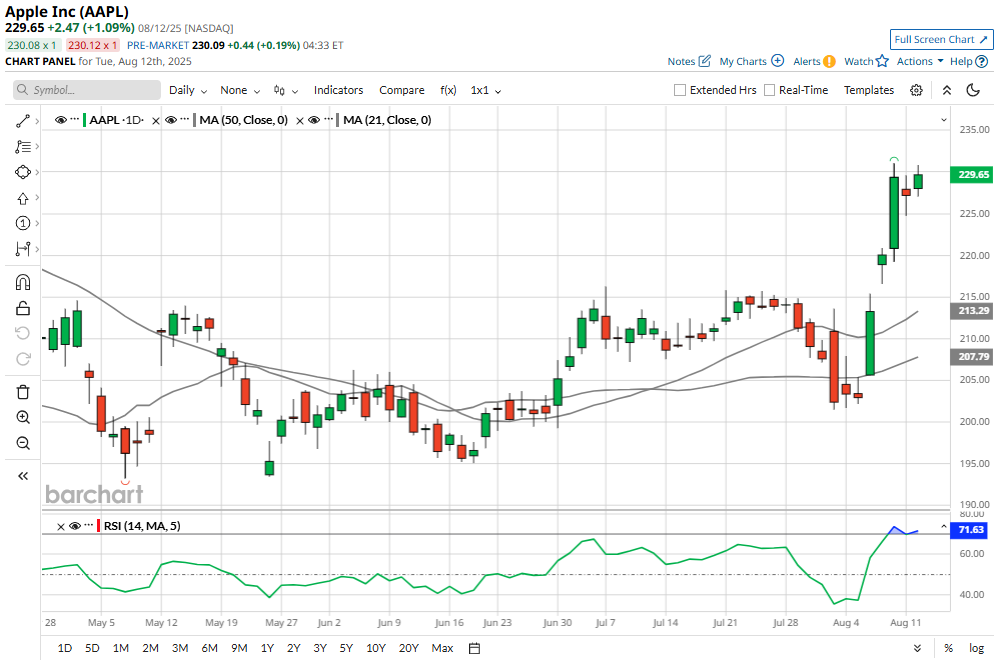Click the AAPL series green color bar
Viewport: 1006px width, 664px height.
click(x=85, y=120)
